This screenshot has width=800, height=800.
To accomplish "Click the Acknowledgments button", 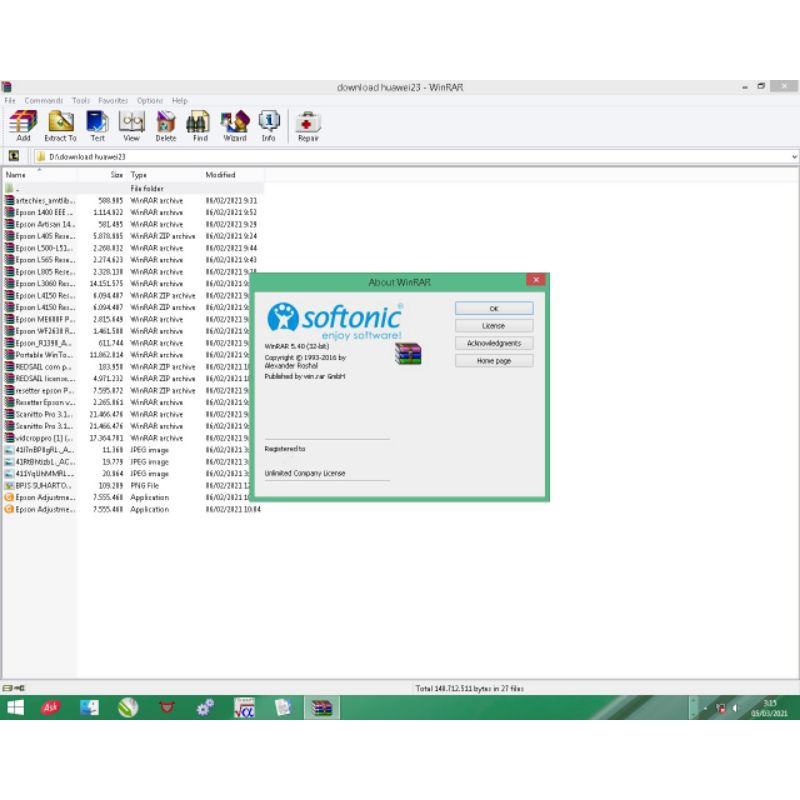I will coord(494,343).
